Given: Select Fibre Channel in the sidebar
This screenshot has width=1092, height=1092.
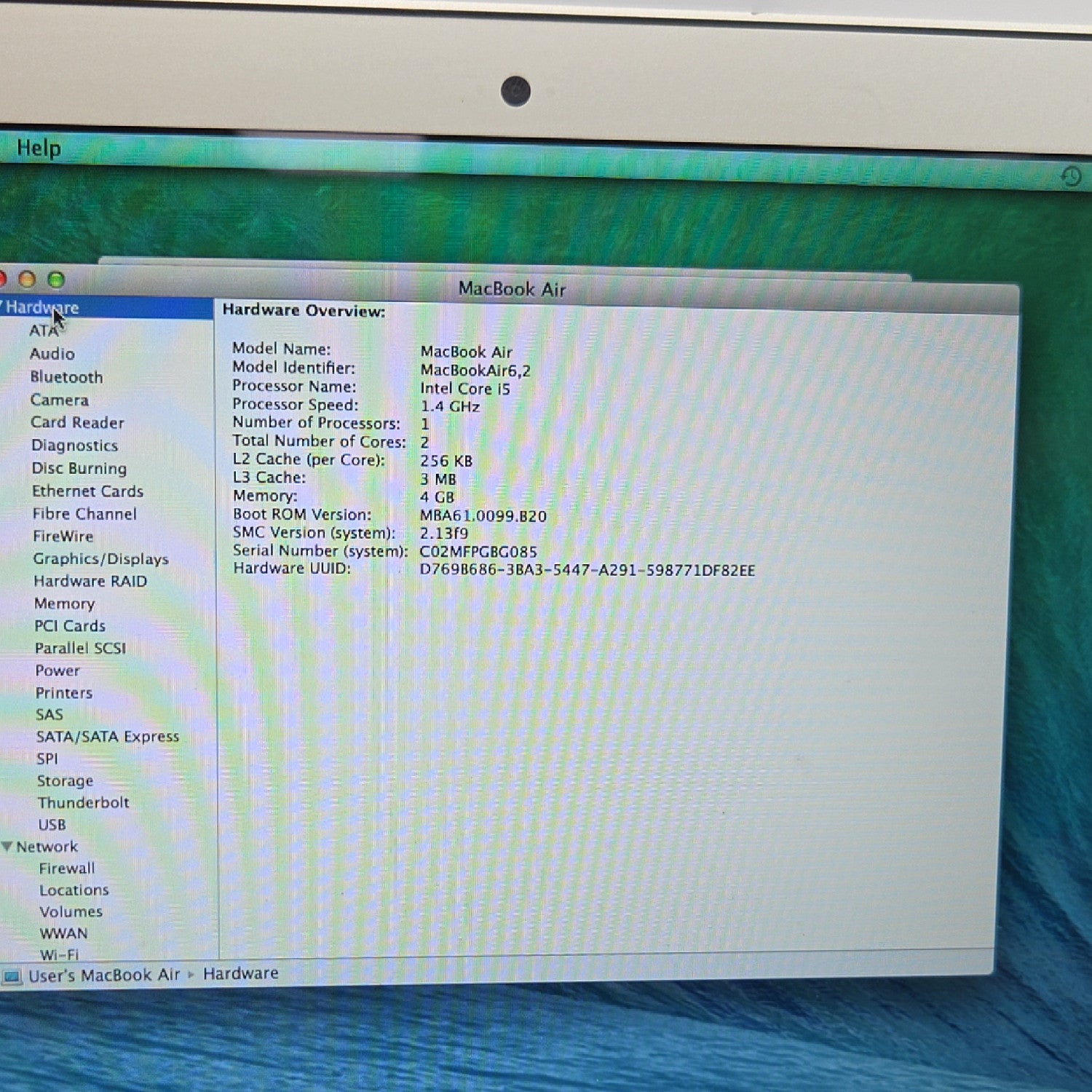Looking at the screenshot, I should [84, 514].
